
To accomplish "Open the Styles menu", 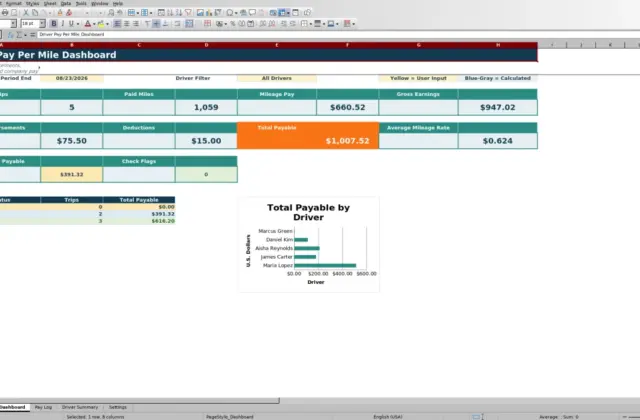I will click(32, 3).
